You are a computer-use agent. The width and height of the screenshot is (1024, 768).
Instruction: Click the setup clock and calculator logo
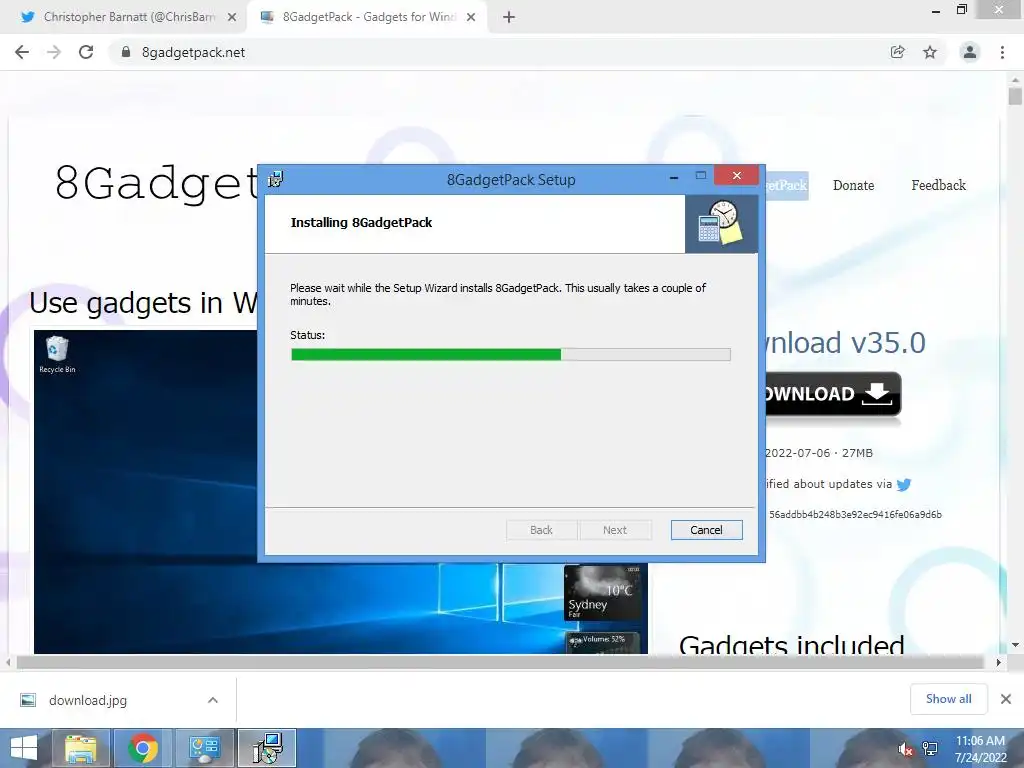pos(721,223)
